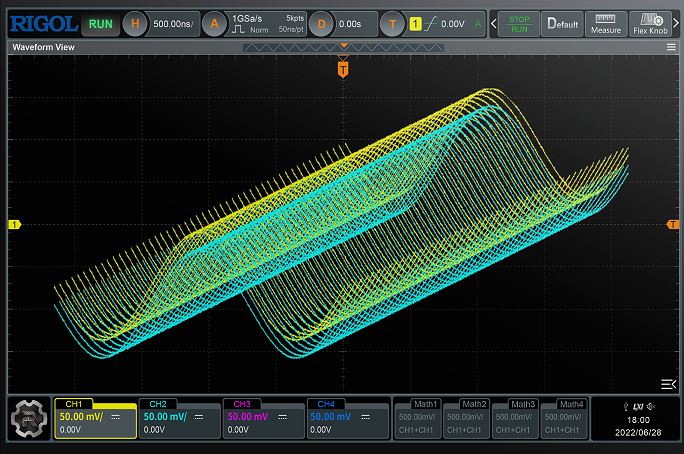Open delay D settings

(x=320, y=23)
